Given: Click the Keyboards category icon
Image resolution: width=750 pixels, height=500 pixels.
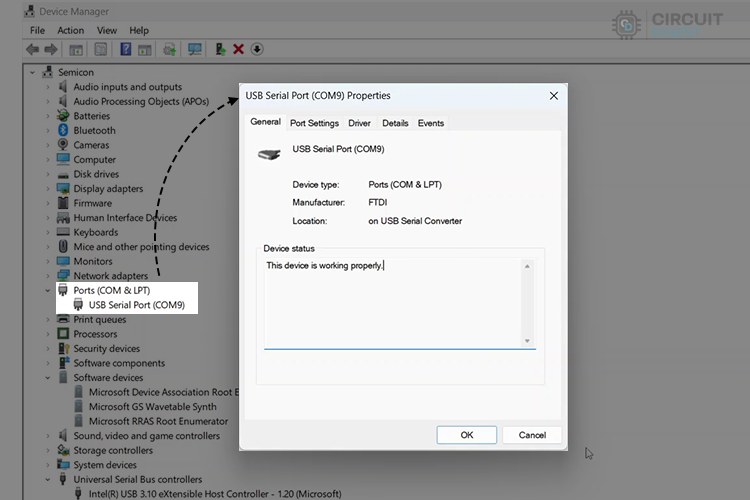Looking at the screenshot, I should click(63, 232).
